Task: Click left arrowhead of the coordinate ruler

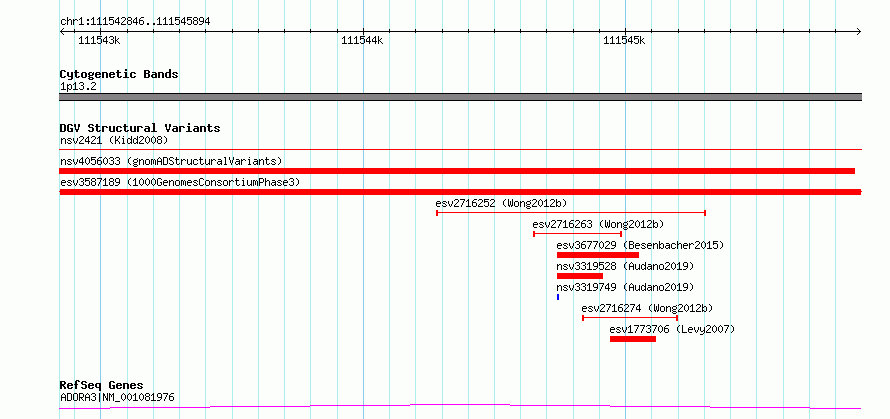Action: click(62, 31)
